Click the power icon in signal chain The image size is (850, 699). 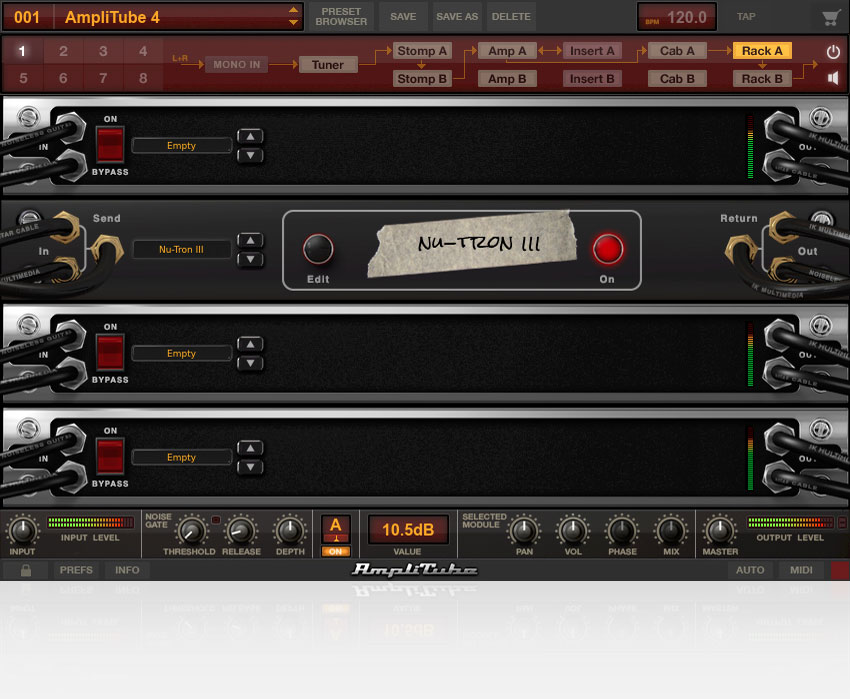[833, 52]
